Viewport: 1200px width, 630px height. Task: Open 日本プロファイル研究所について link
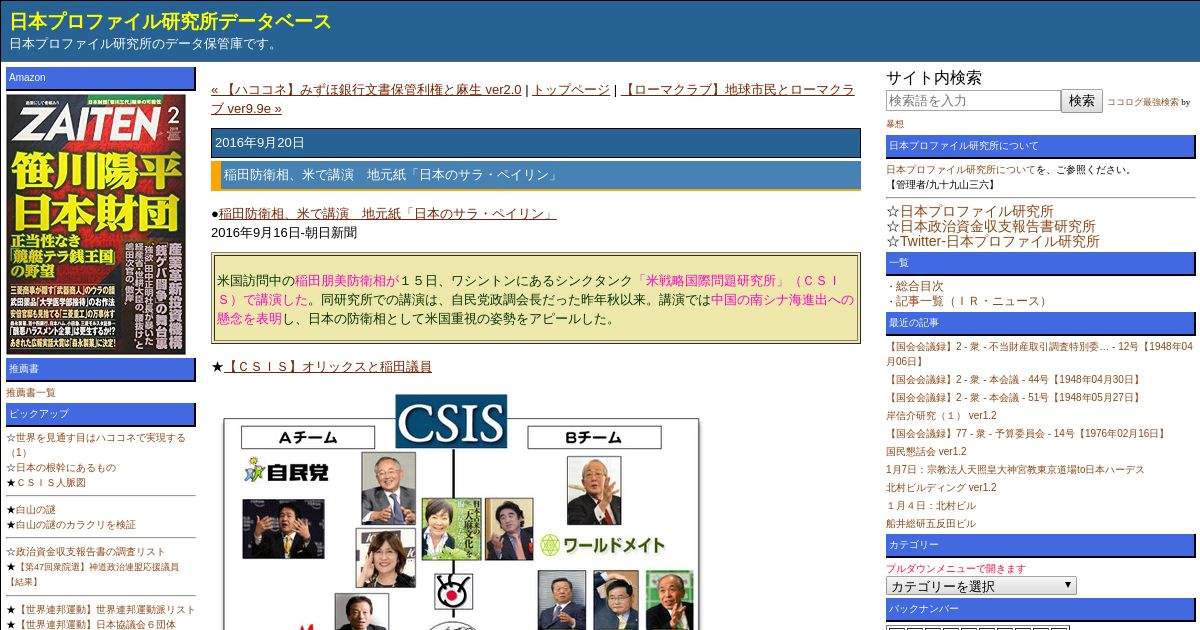pos(961,170)
